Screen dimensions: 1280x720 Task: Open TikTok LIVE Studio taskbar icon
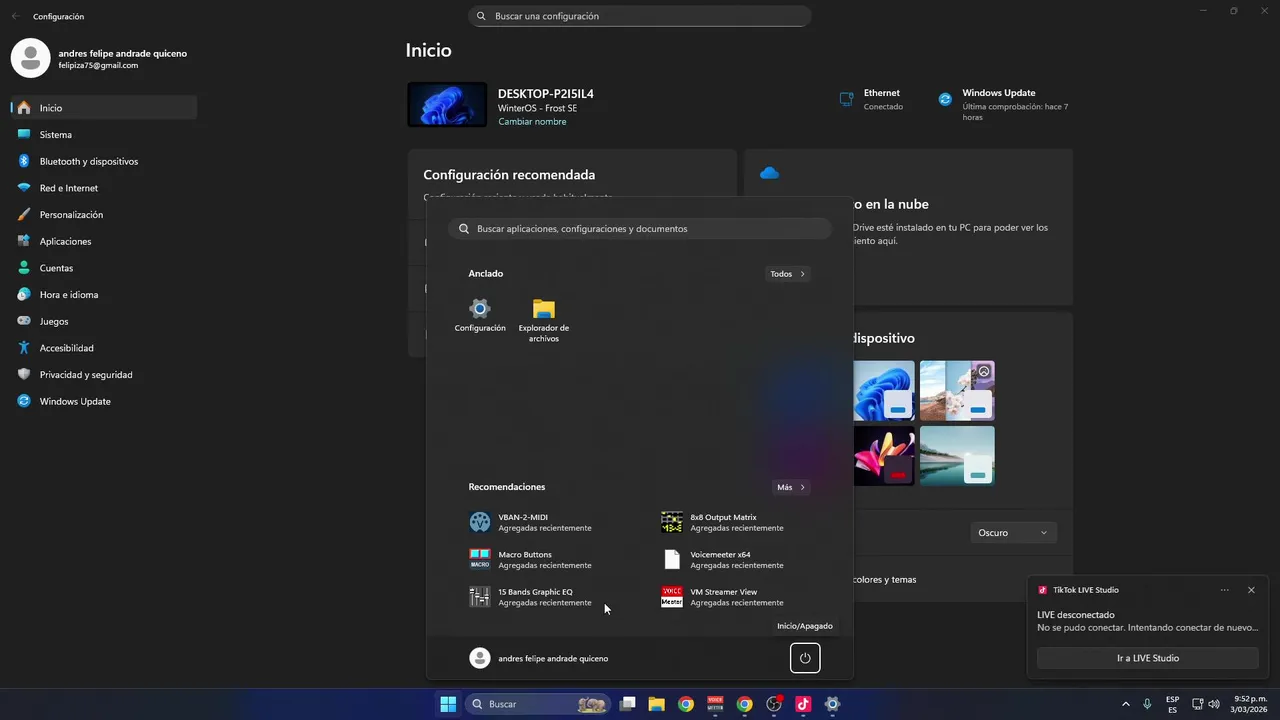(x=803, y=704)
